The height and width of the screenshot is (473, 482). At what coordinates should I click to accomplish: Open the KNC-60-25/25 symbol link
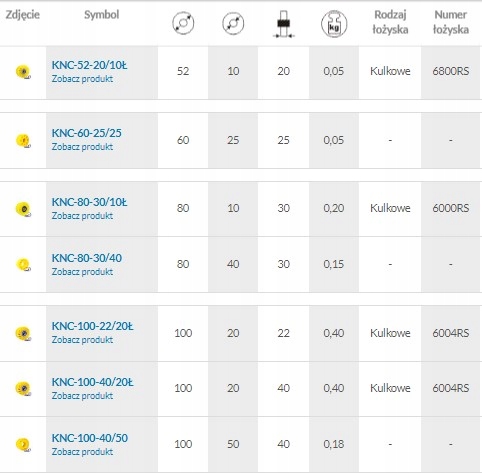tap(87, 133)
